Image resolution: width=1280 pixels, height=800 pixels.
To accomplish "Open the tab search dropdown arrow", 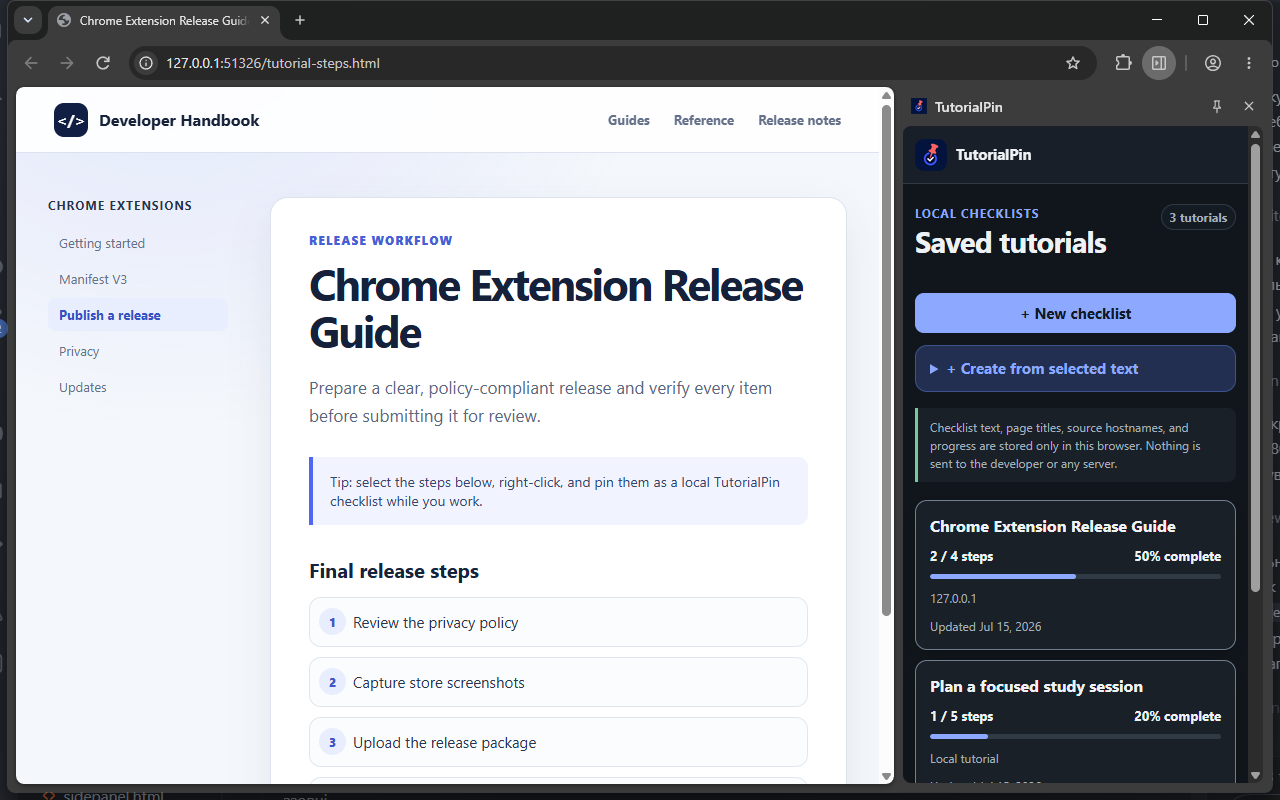I will (x=27, y=20).
